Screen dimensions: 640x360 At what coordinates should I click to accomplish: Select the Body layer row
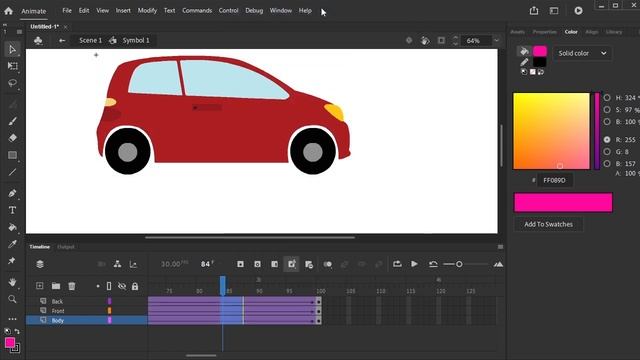[x=87, y=320]
